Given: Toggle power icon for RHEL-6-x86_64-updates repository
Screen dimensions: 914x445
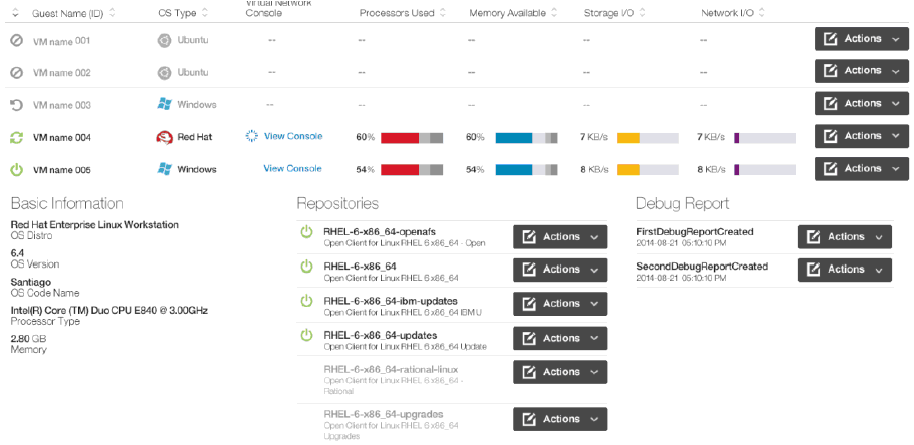Looking at the screenshot, I should click(307, 335).
